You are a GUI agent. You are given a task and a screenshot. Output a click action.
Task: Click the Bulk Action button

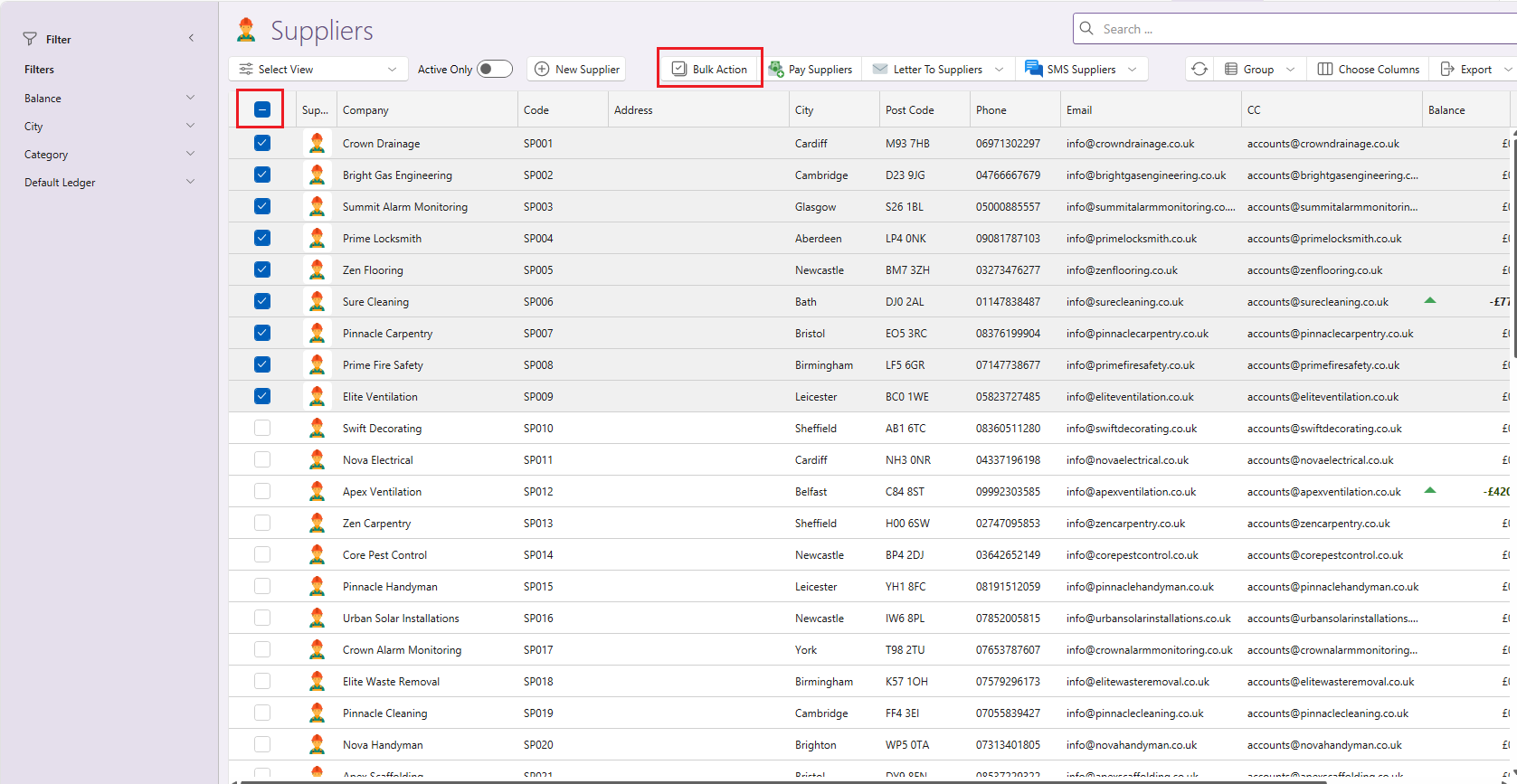point(710,70)
